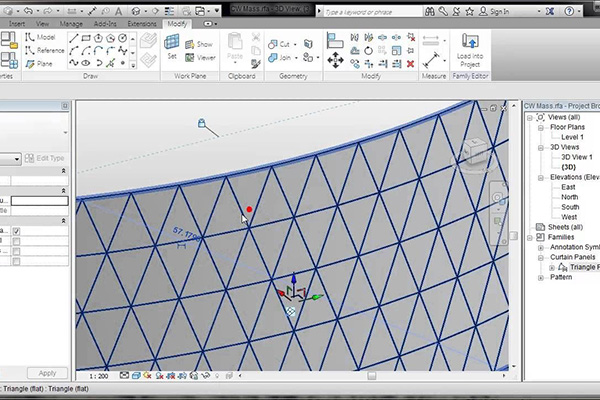Select the Rotate tool
This screenshot has width=600, height=400.
click(368, 51)
